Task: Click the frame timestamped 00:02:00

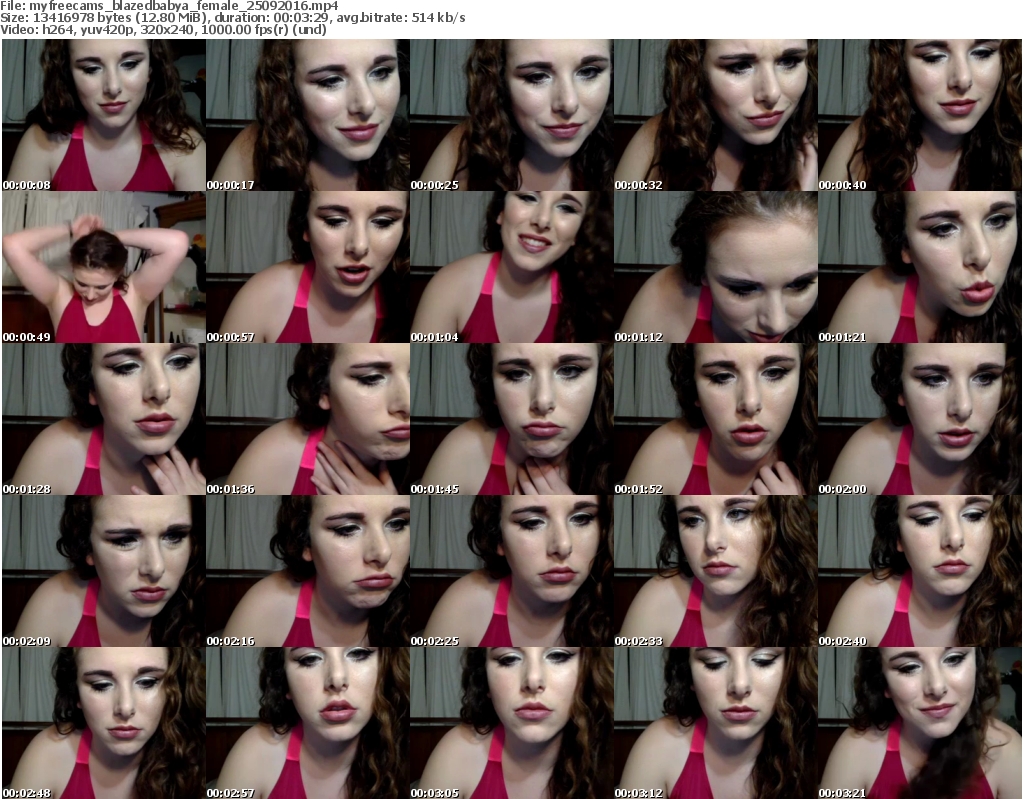Action: pyautogui.click(x=919, y=420)
